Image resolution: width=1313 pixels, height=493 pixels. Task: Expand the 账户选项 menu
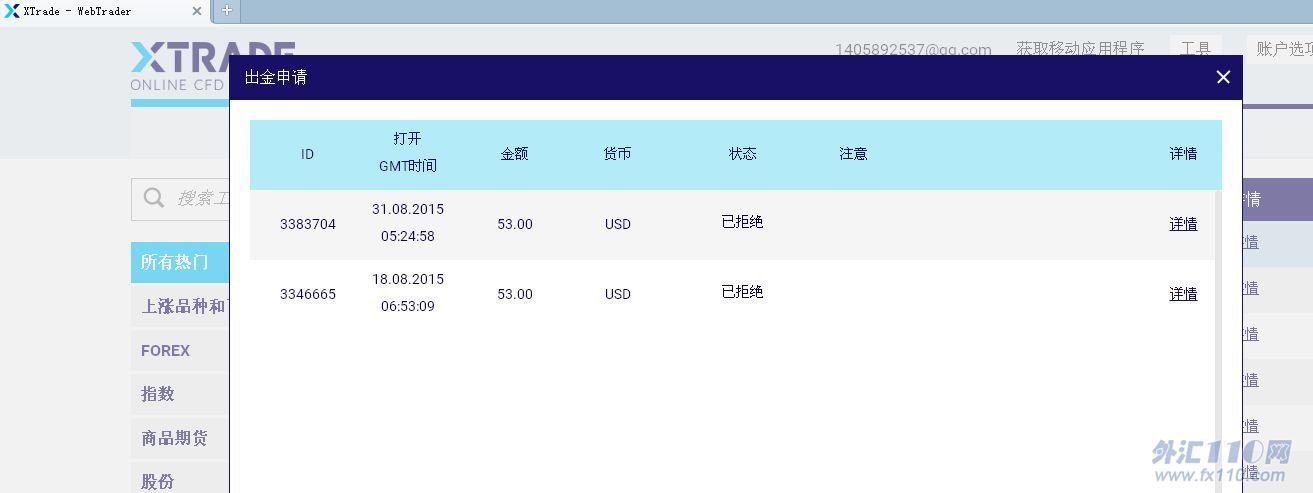click(1284, 48)
